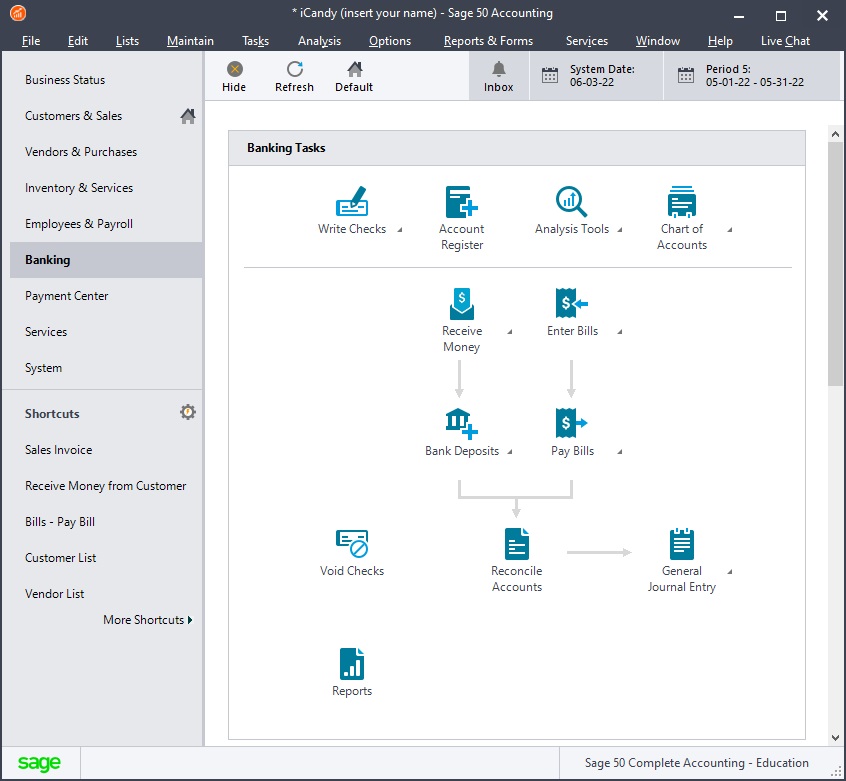846x781 pixels.
Task: Expand the Chart of Accounts dropdown arrow
Action: pos(729,230)
